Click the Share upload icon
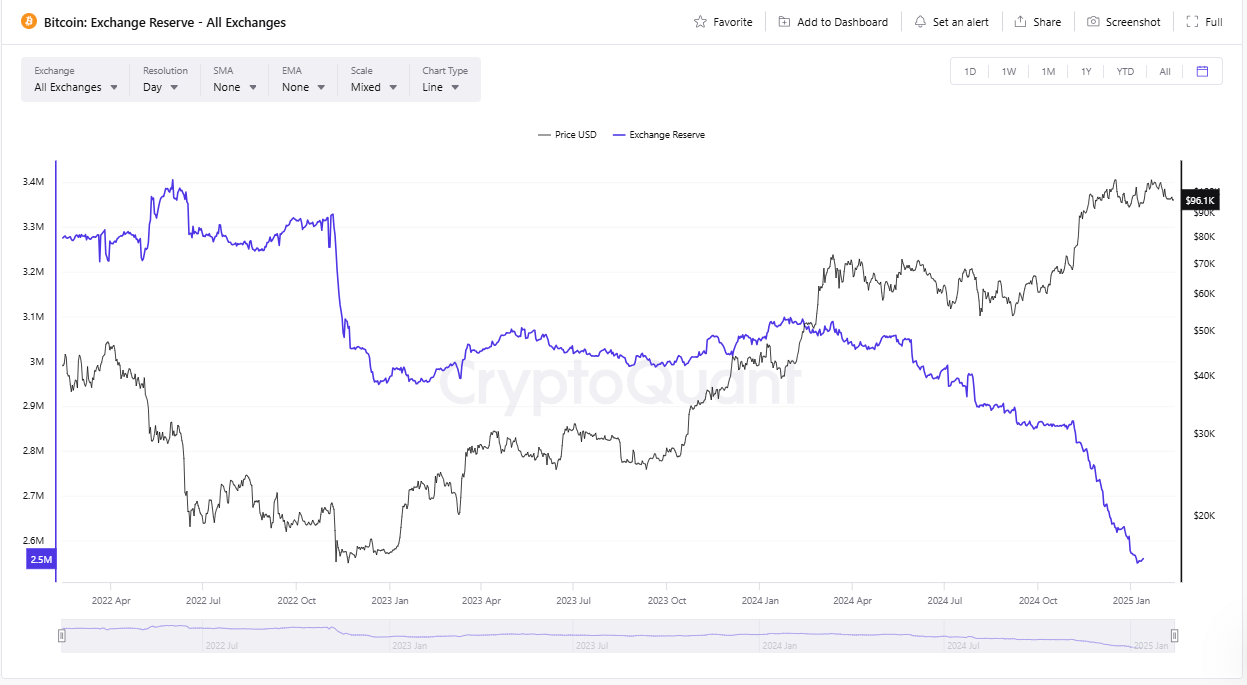 pos(1020,22)
